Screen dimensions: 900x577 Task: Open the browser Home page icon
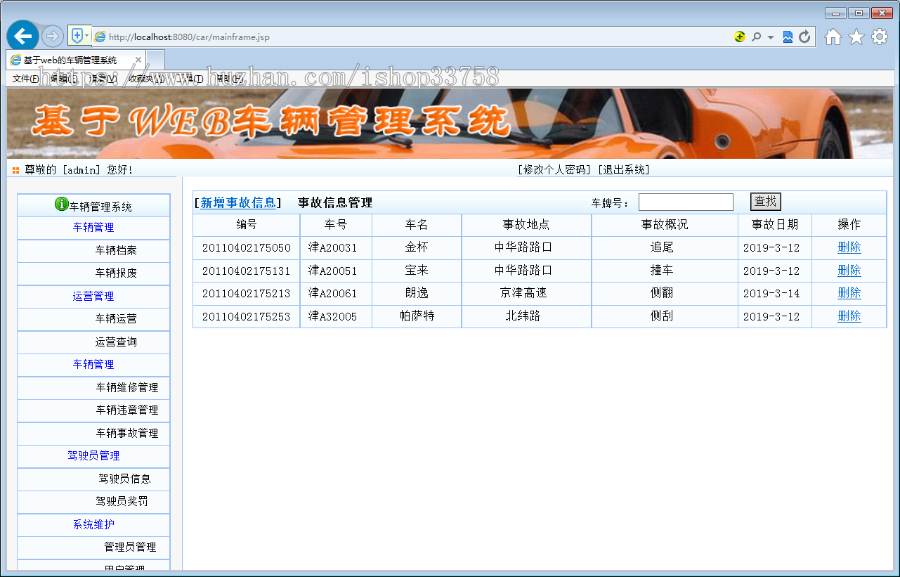pyautogui.click(x=833, y=36)
